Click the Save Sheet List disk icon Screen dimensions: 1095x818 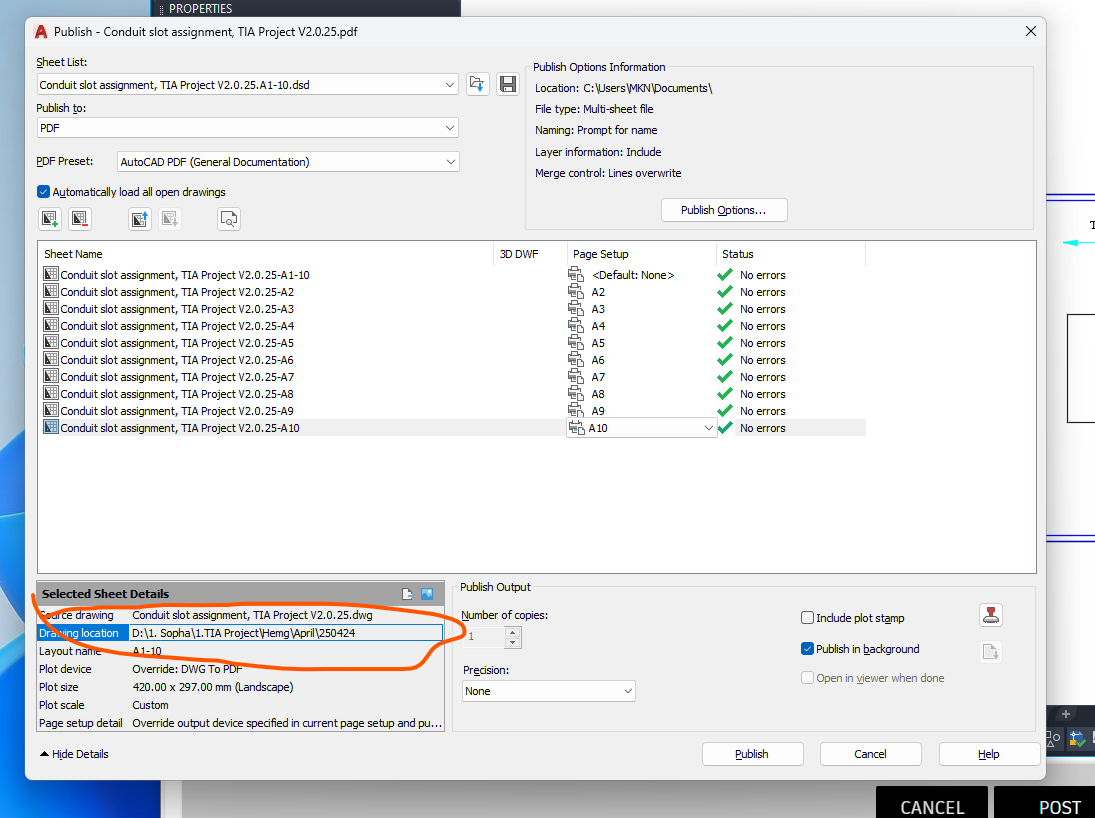coord(508,85)
